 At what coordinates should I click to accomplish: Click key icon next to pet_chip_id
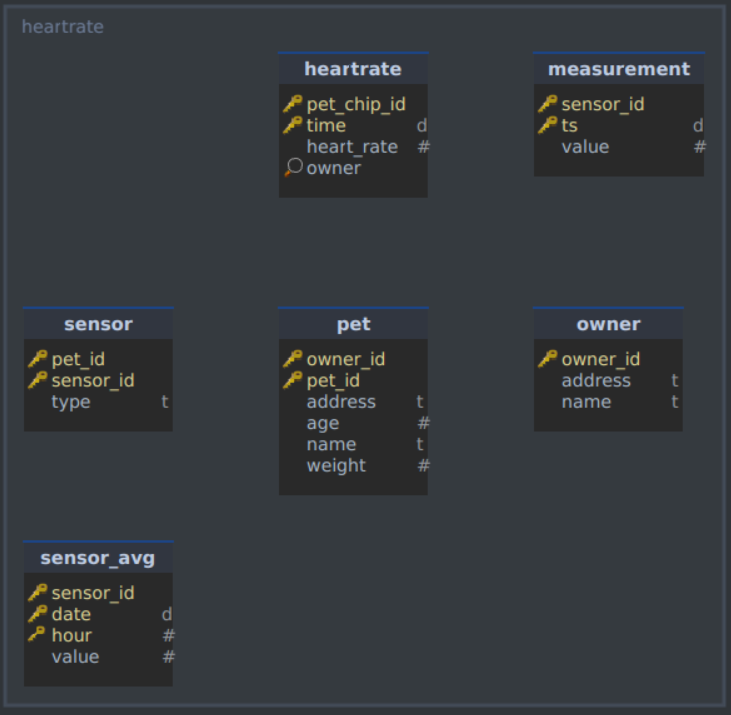(x=293, y=104)
